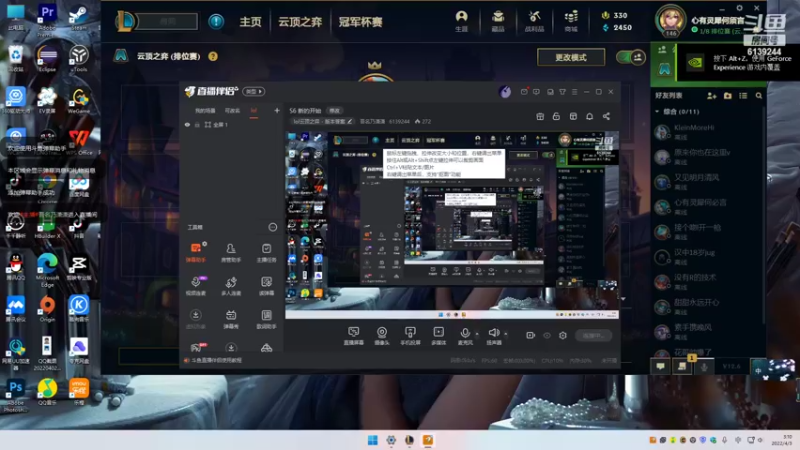Click the start streaming button at the bottom right
Screen dimensions: 800x450
tap(593, 335)
